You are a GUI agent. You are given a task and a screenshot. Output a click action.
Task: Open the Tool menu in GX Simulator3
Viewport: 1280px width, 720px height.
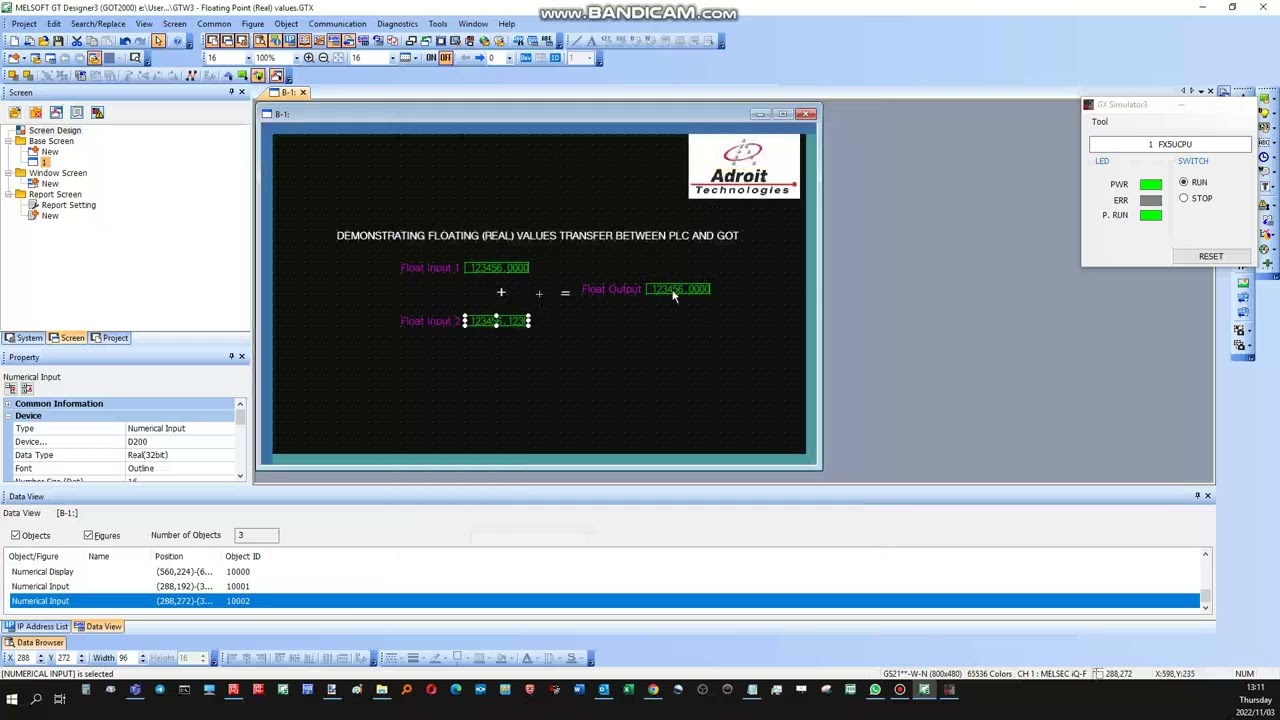tap(1099, 122)
